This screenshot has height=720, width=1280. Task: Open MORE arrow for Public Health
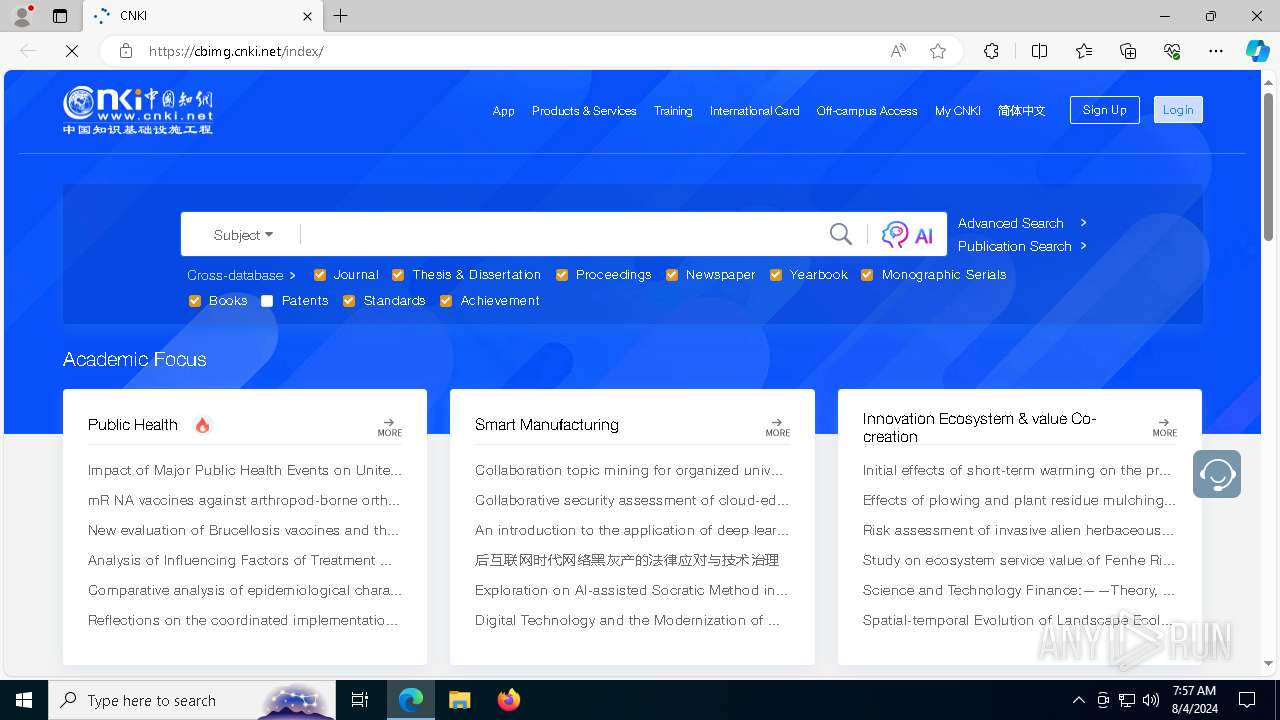[x=390, y=427]
